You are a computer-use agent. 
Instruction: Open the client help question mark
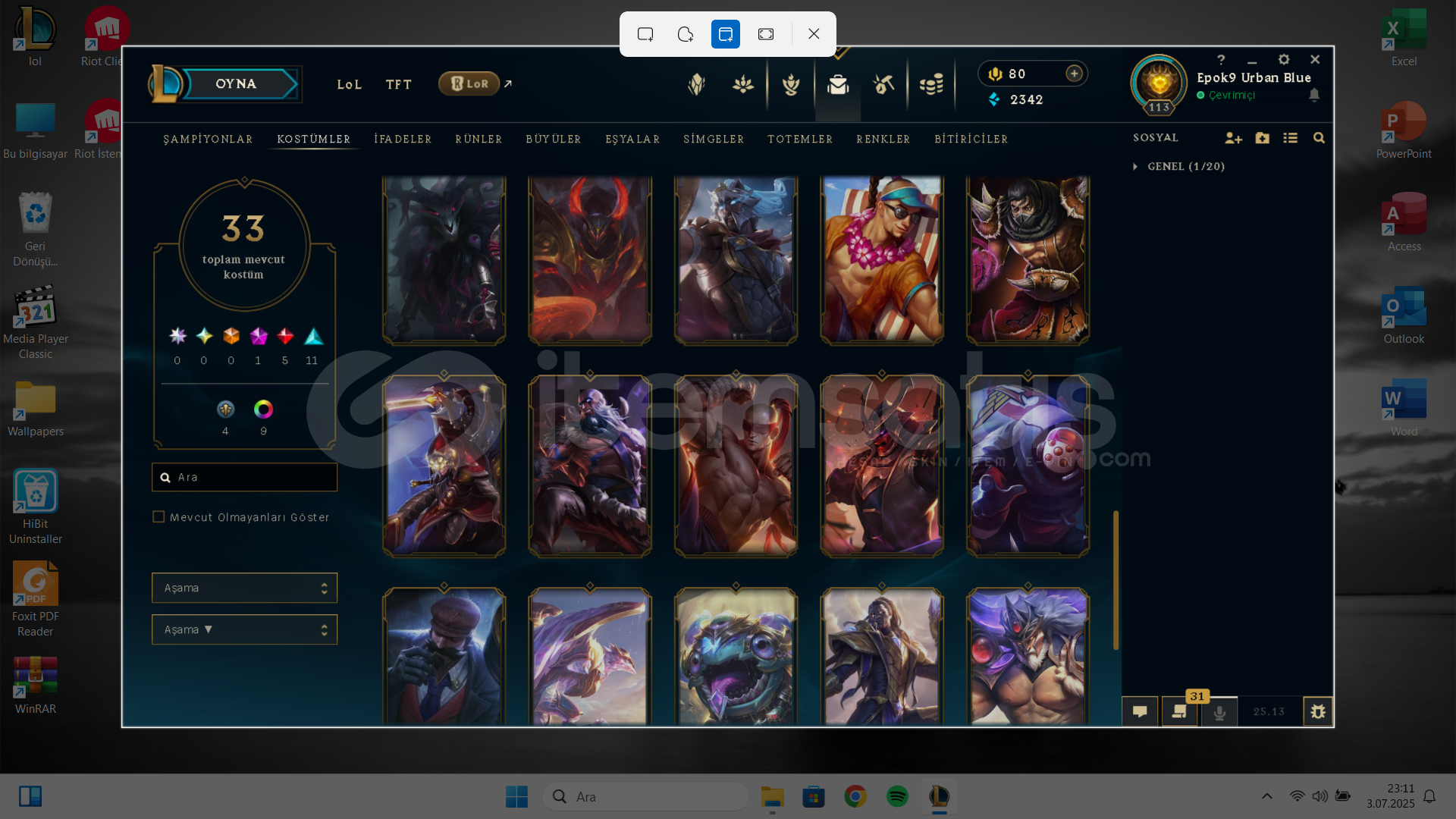click(x=1221, y=59)
